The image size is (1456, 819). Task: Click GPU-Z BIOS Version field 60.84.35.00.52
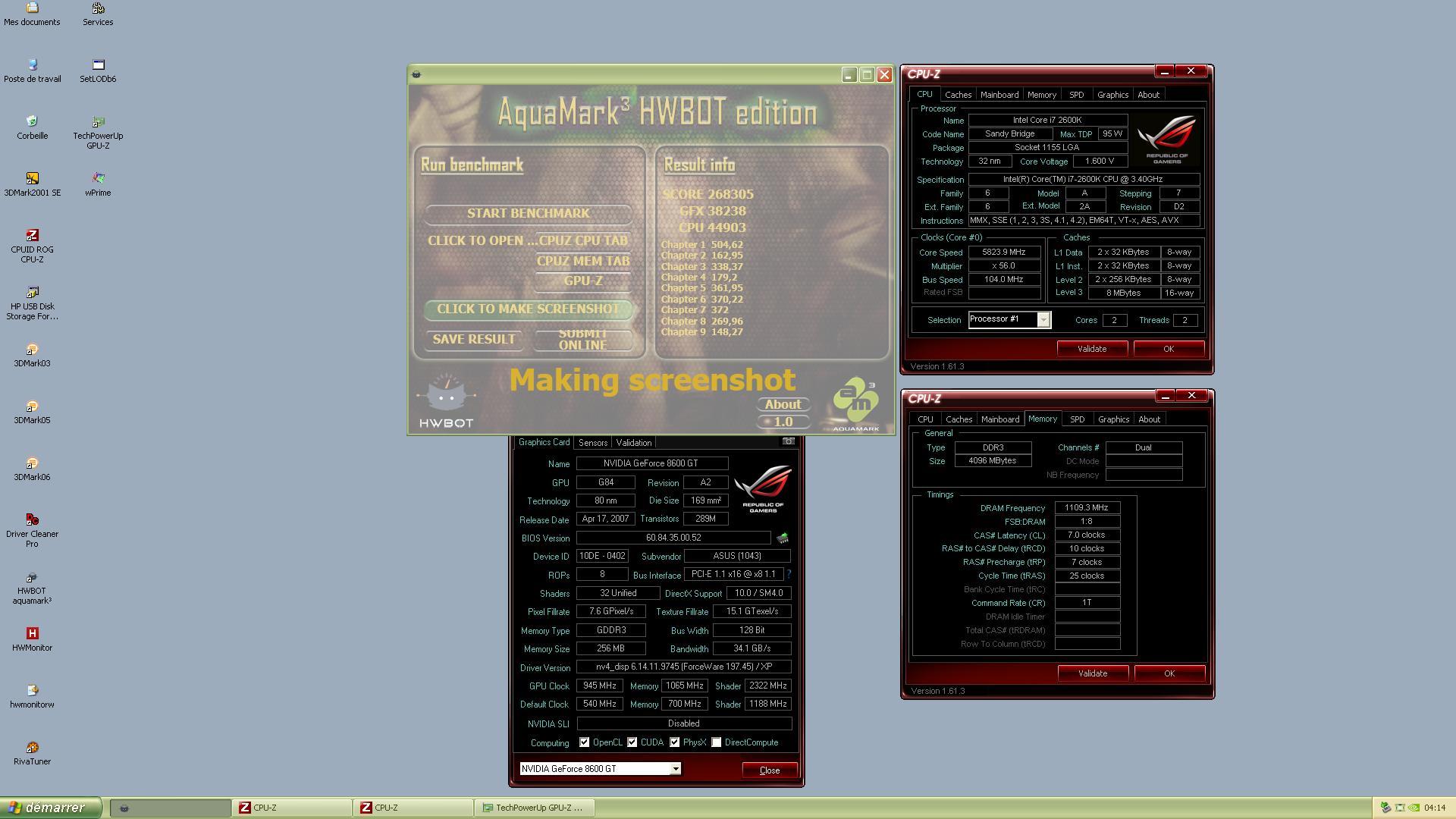(x=673, y=538)
